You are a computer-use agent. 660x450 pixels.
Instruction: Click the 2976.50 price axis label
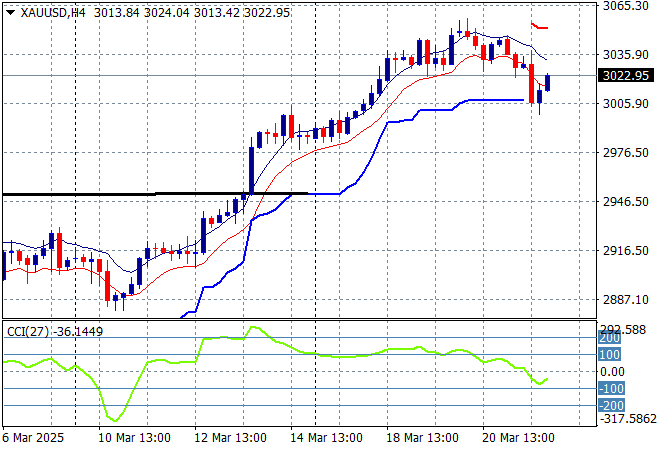coord(625,152)
